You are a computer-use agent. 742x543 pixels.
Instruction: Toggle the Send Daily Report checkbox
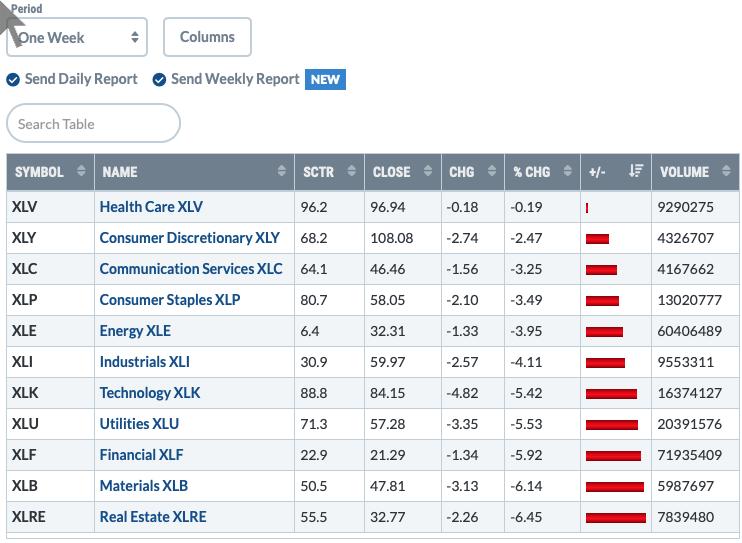(13, 80)
